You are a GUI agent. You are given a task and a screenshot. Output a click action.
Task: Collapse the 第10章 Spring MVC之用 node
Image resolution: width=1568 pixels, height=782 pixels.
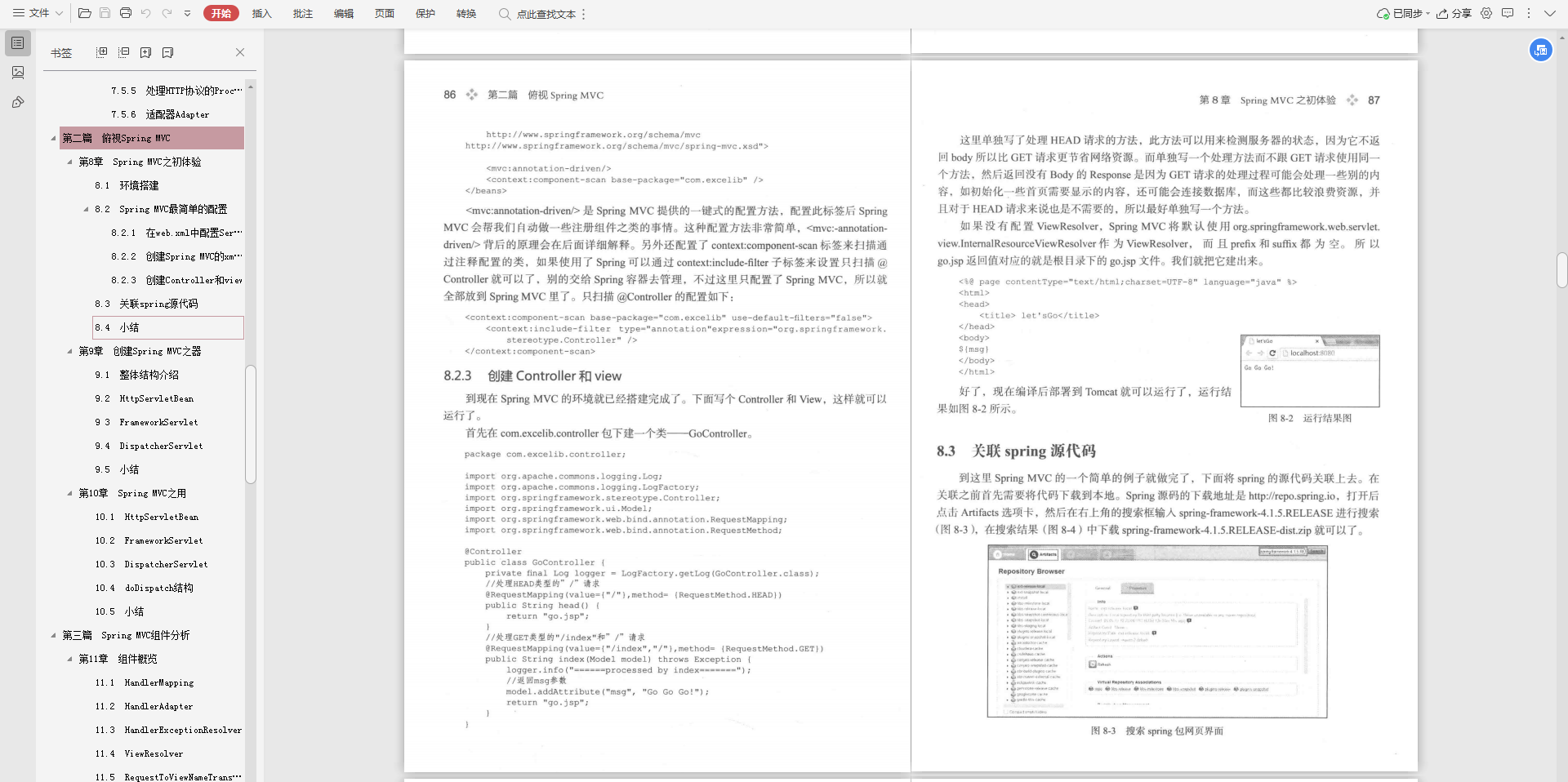[69, 493]
